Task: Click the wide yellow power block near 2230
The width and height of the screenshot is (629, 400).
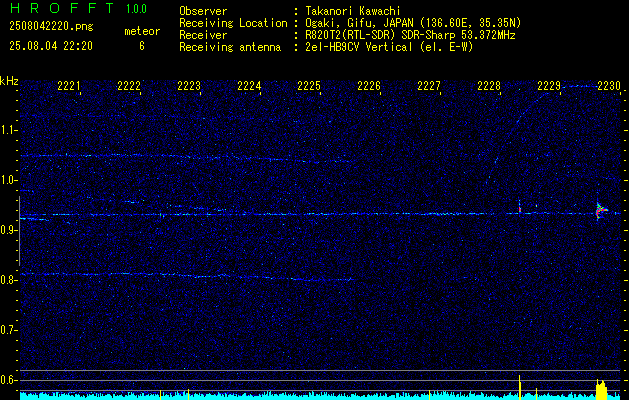Action: [x=602, y=389]
